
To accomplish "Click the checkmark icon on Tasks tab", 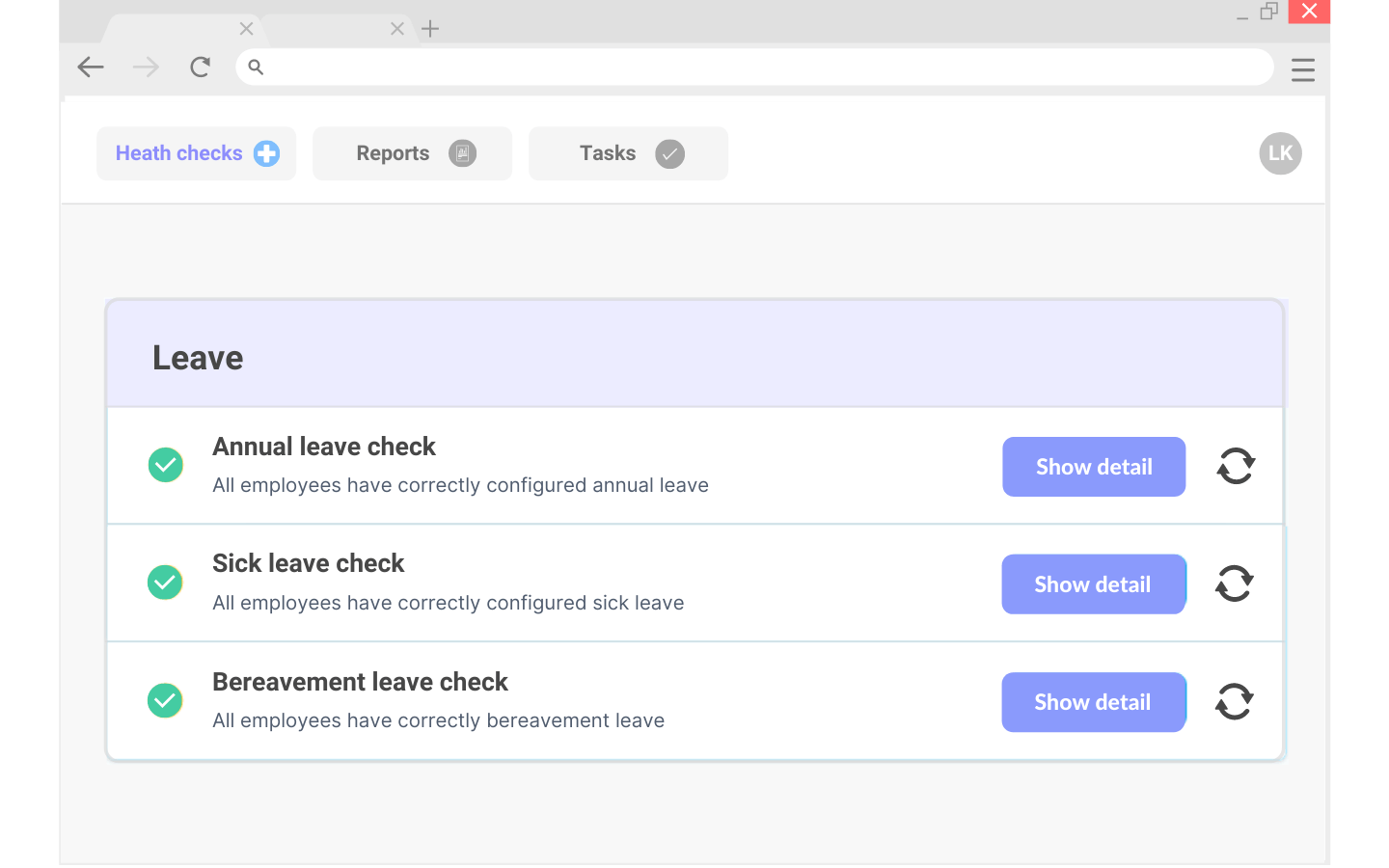I will pyautogui.click(x=669, y=154).
